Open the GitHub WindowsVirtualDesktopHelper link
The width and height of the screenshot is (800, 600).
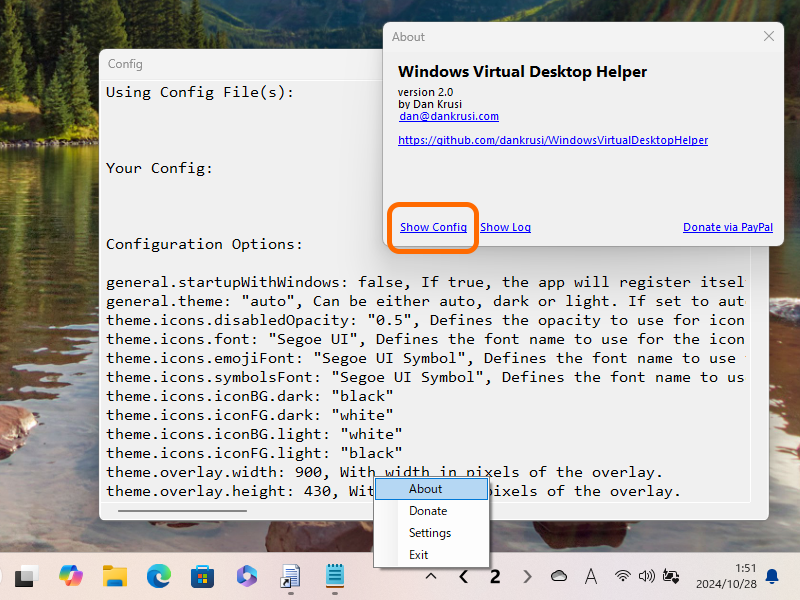click(x=553, y=140)
